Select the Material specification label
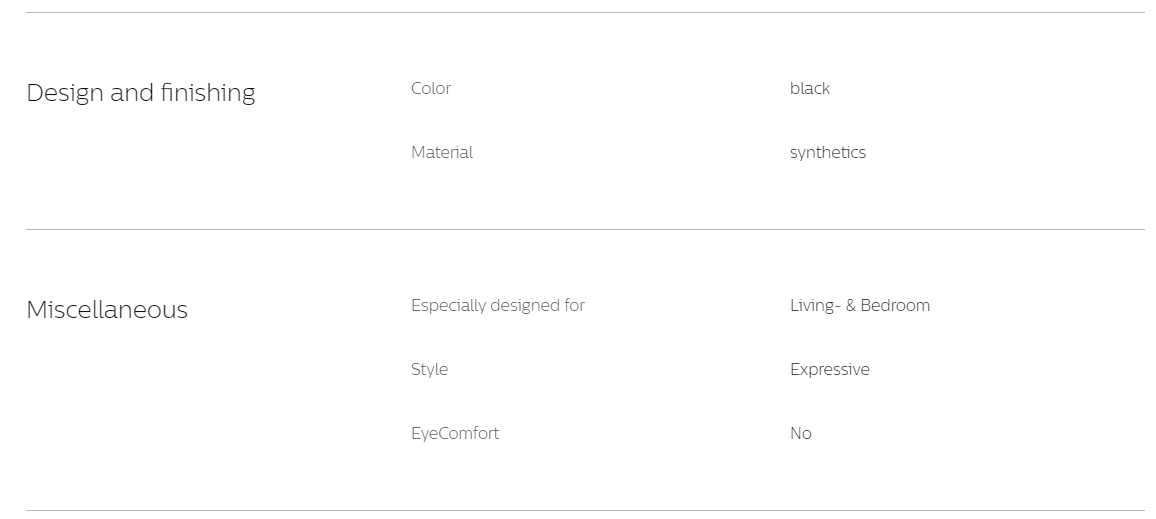The height and width of the screenshot is (519, 1156). (442, 153)
